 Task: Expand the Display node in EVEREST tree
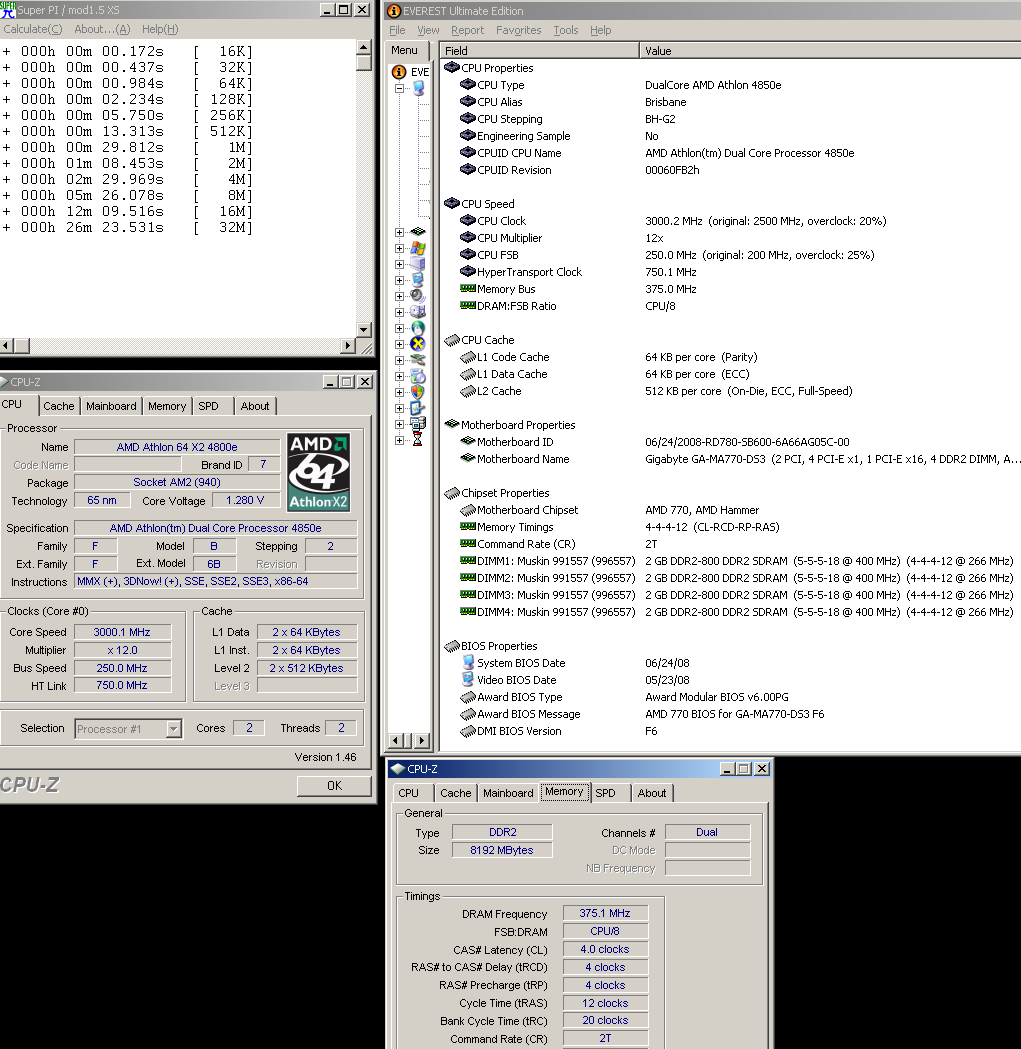pos(399,280)
